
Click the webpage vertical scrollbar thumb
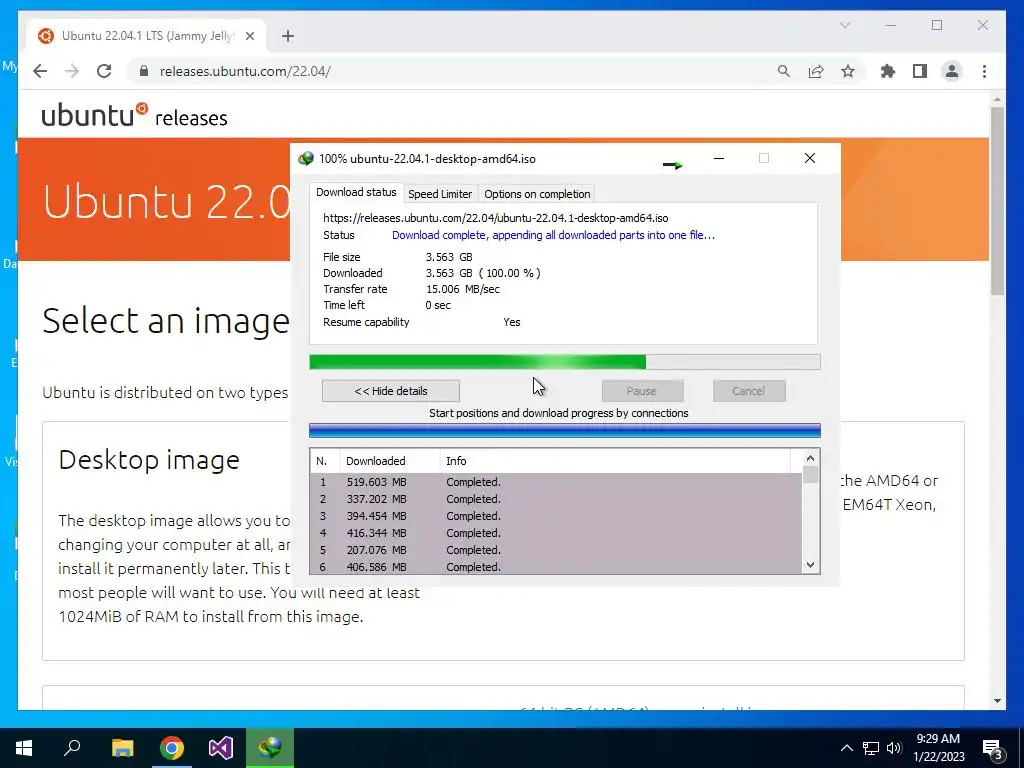[x=997, y=201]
